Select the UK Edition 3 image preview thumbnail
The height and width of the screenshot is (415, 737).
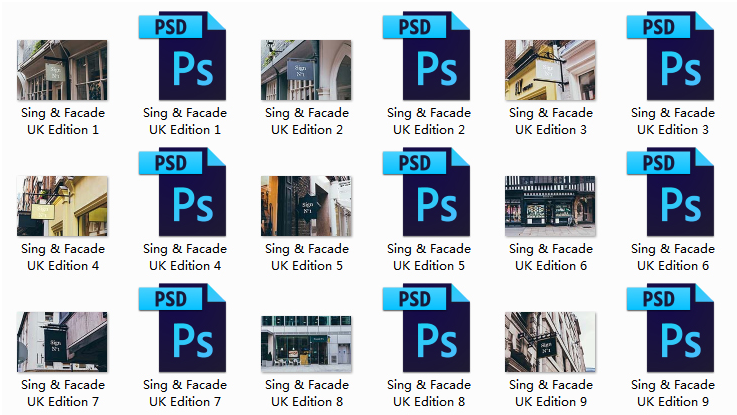(550, 70)
